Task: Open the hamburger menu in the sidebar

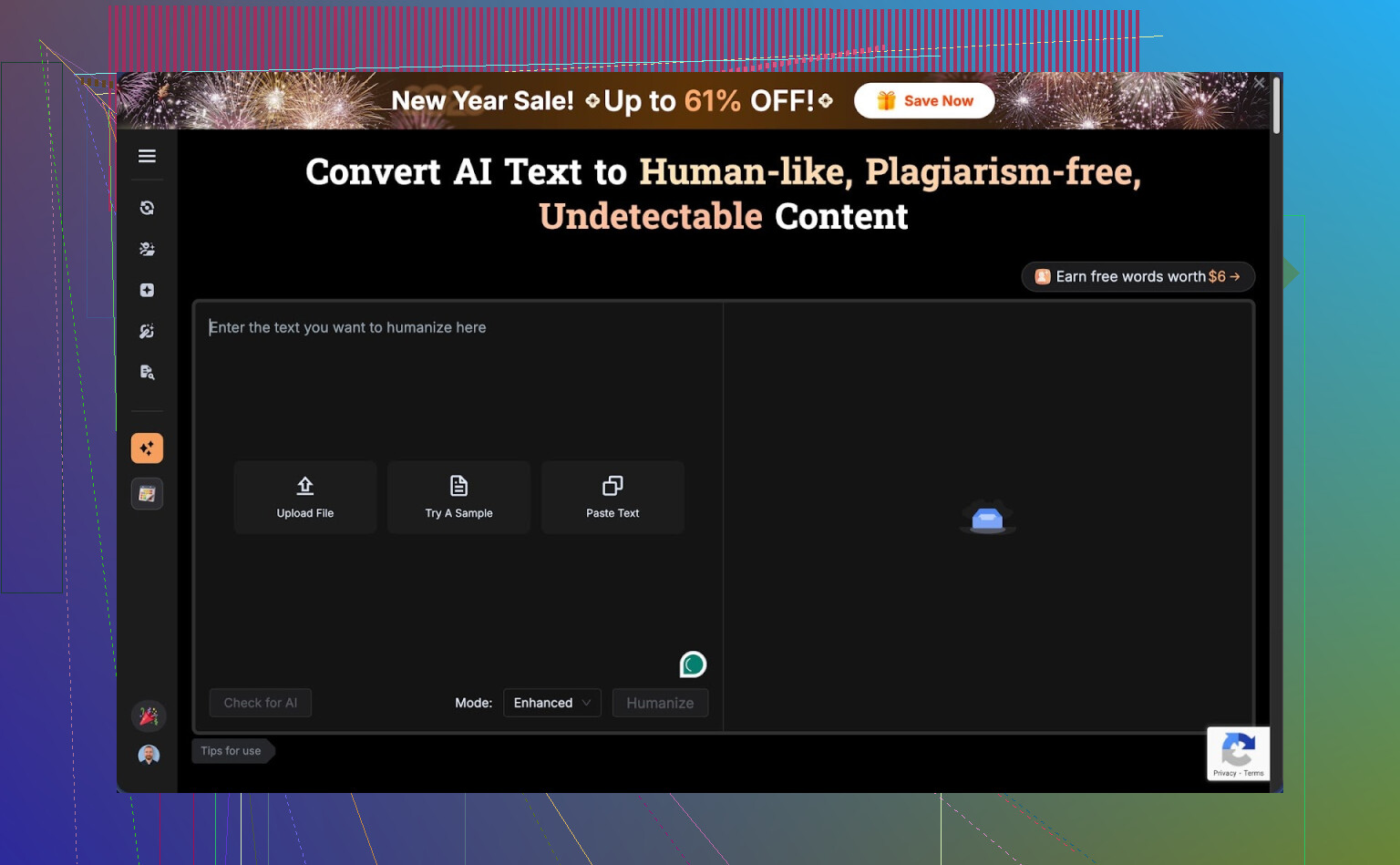Action: 147,156
